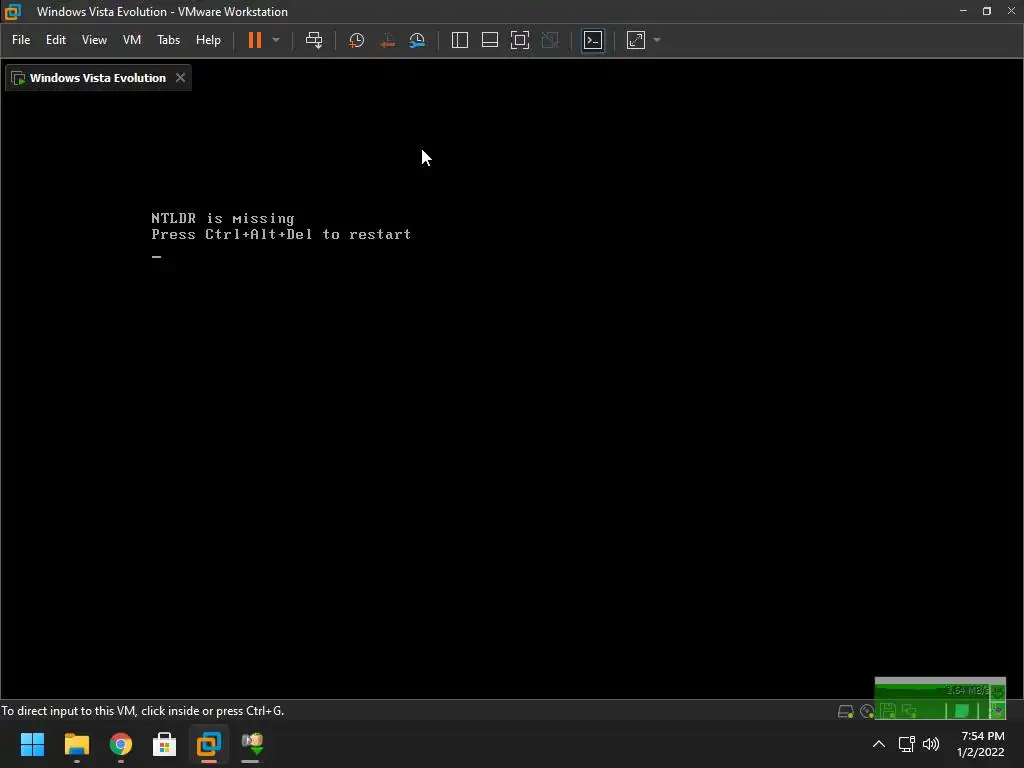This screenshot has width=1024, height=768.
Task: Click the floppy drive status icon
Action: point(888,711)
